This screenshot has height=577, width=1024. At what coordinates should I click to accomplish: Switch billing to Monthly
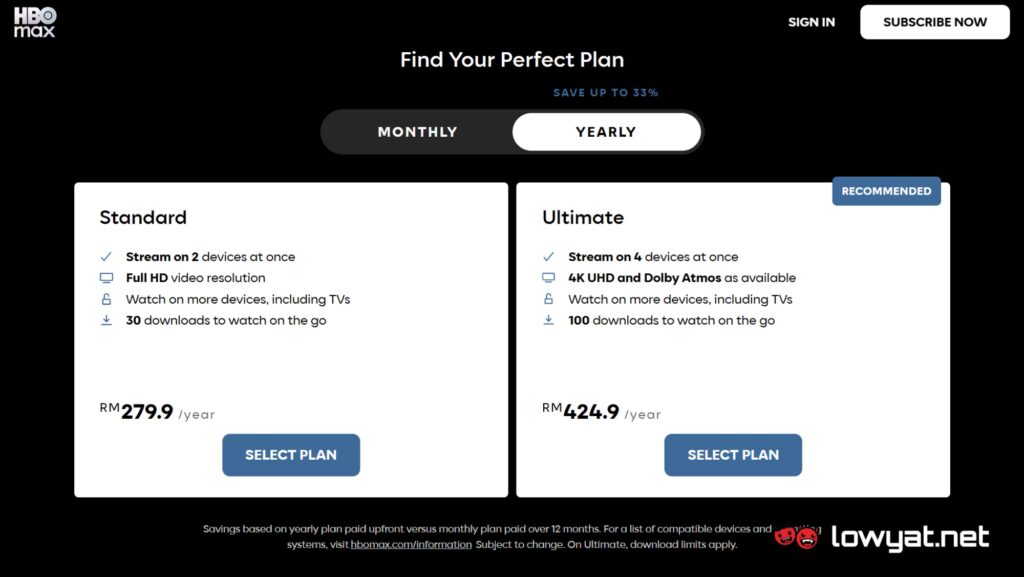(417, 132)
